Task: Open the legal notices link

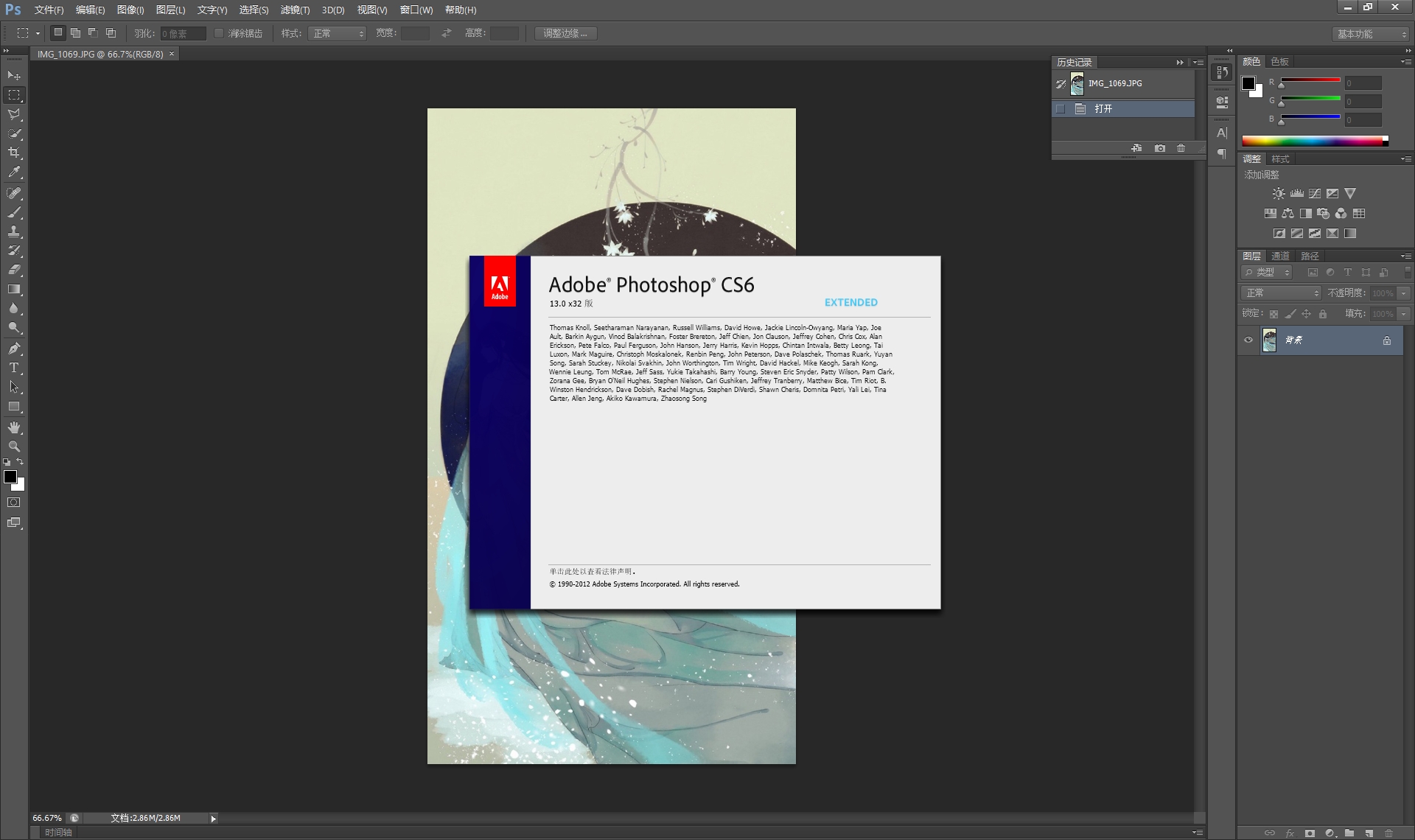Action: pos(592,571)
